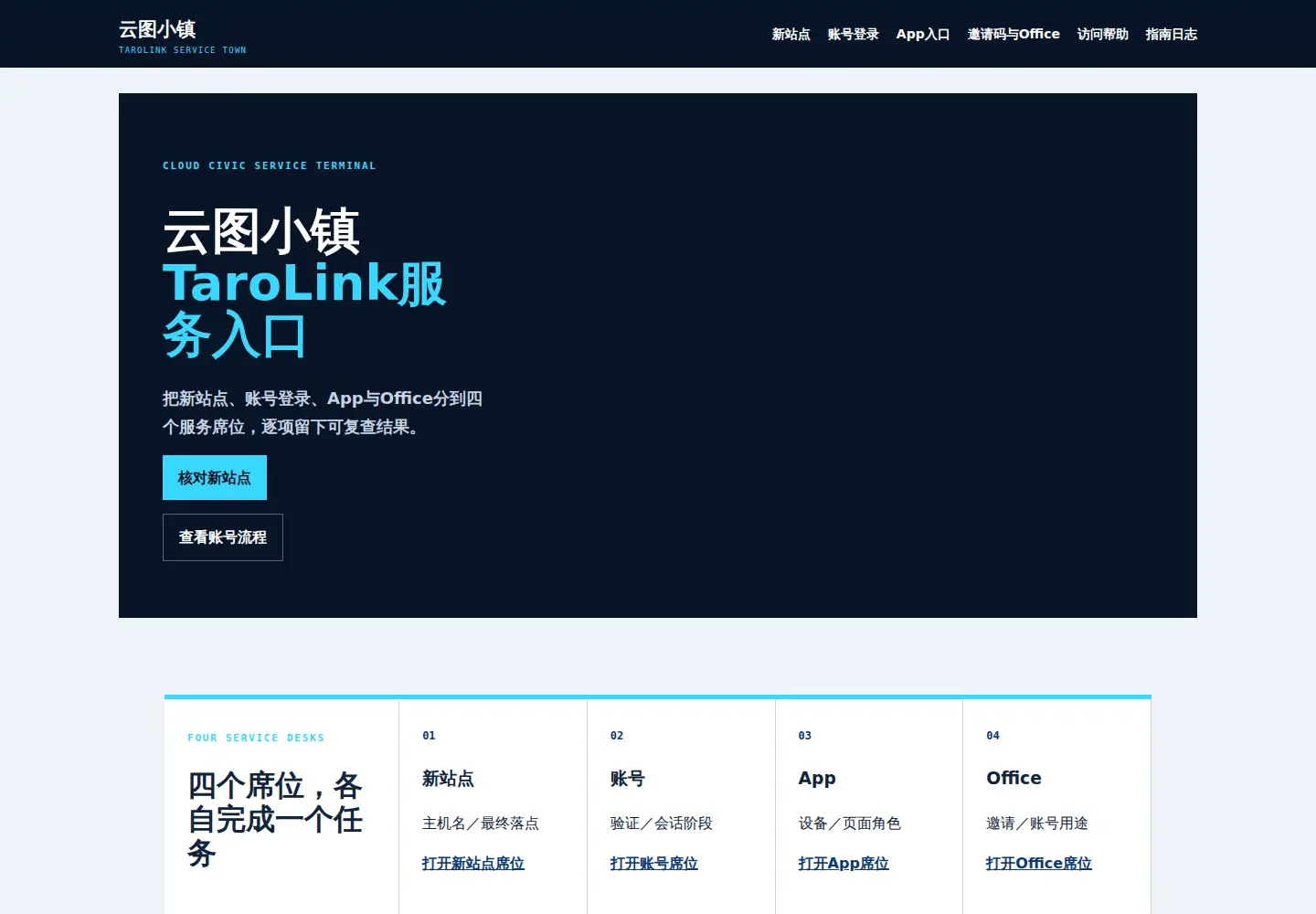This screenshot has height=914, width=1316.
Task: Click the TAROLINK SERVICE TOWN tagline
Action: click(183, 50)
